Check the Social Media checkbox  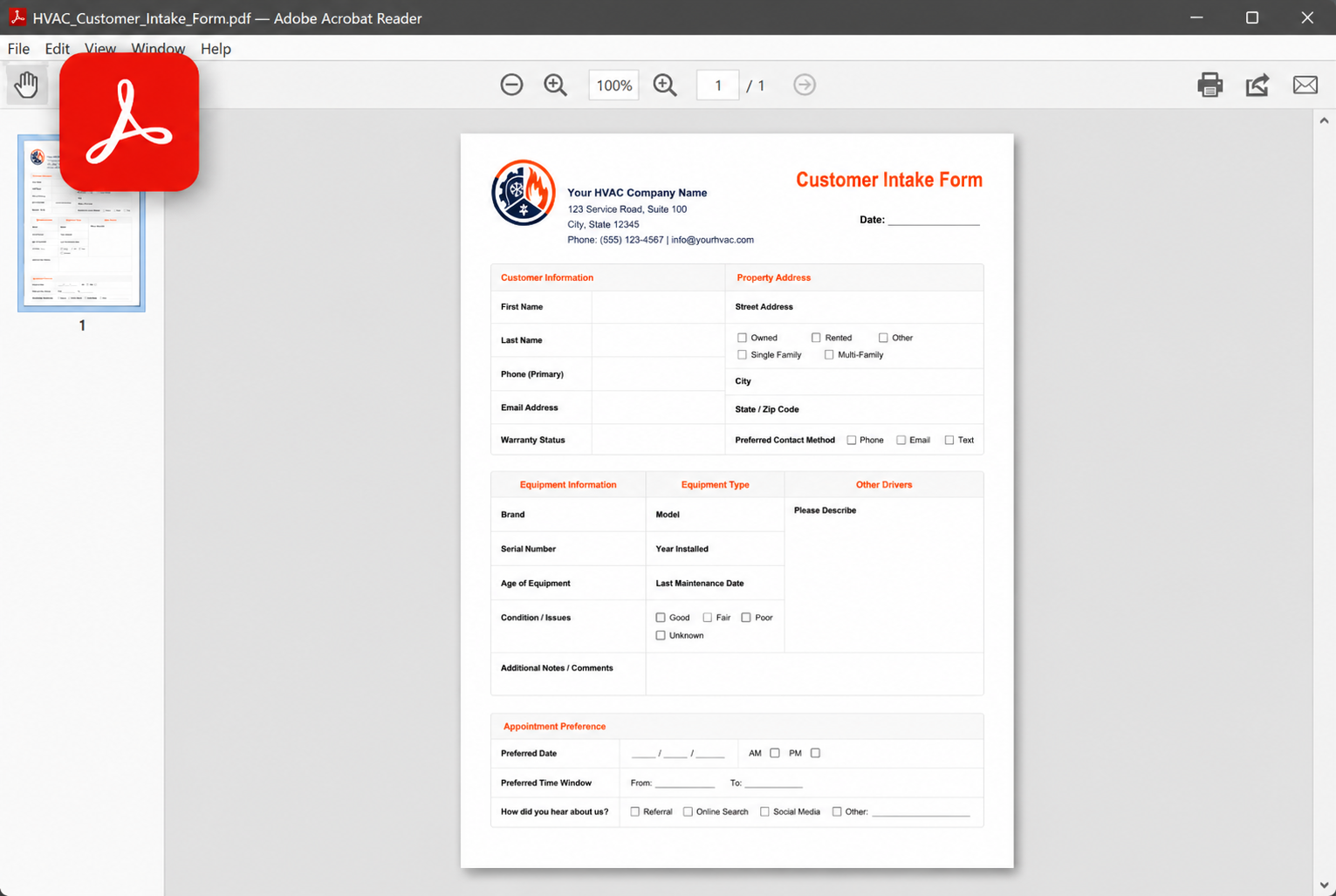pos(764,812)
